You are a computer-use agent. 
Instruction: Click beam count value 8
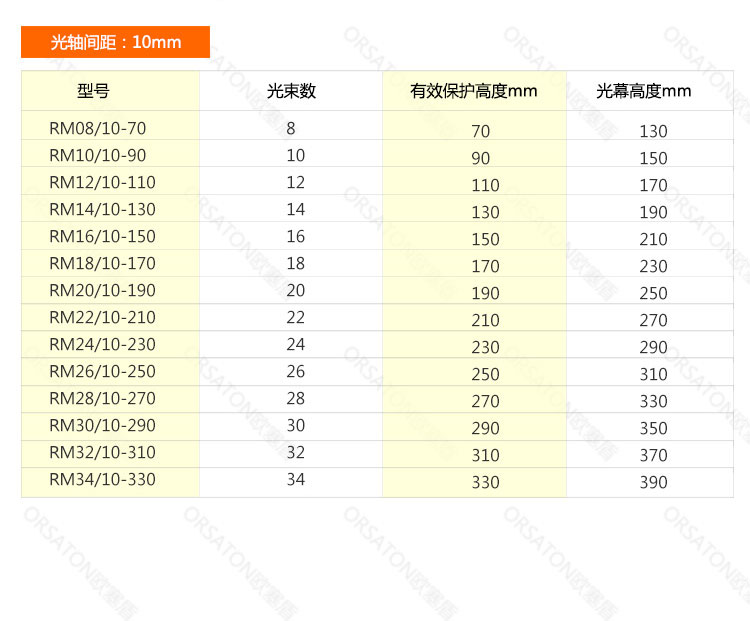coord(291,128)
